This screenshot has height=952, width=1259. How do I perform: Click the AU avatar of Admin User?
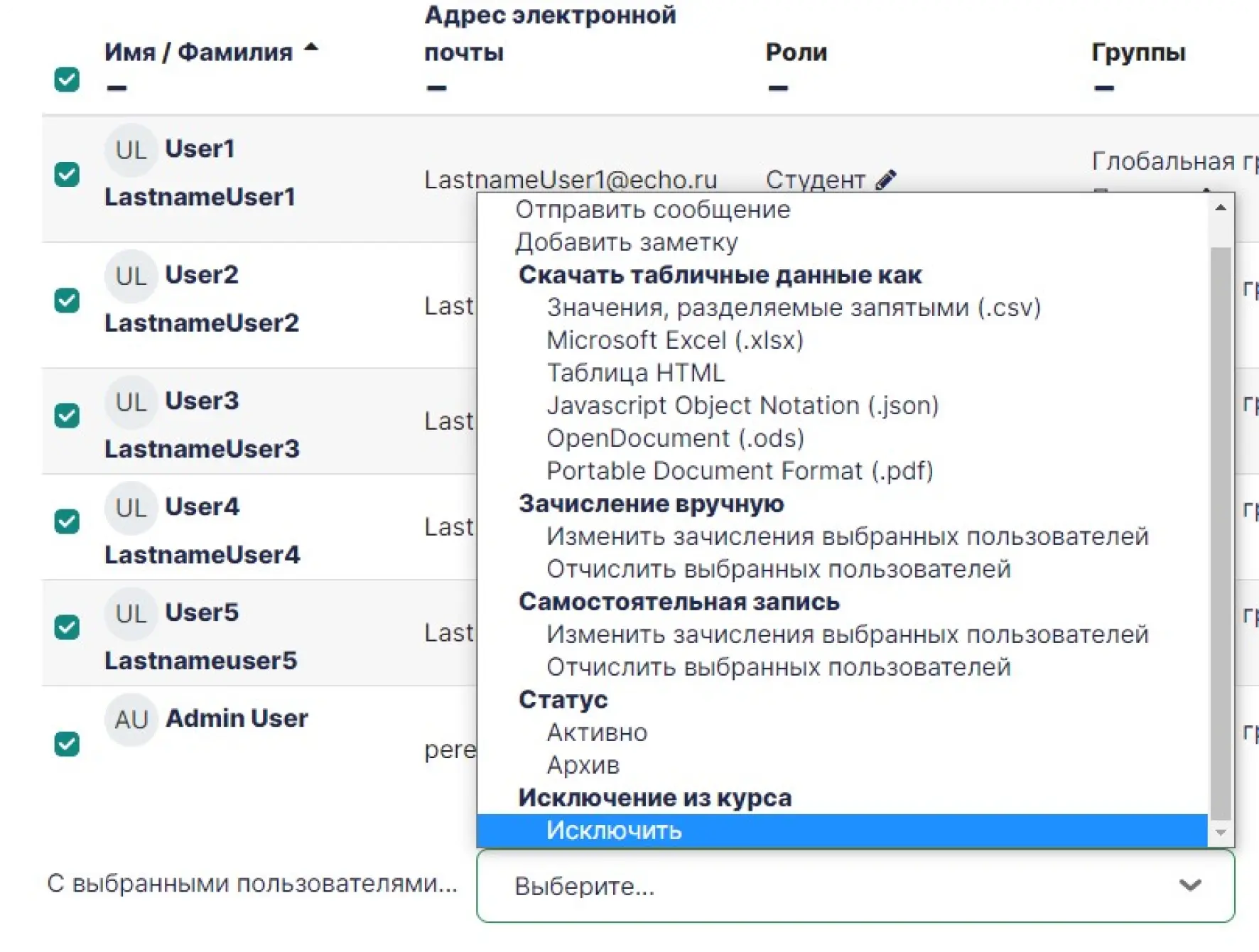pos(131,720)
